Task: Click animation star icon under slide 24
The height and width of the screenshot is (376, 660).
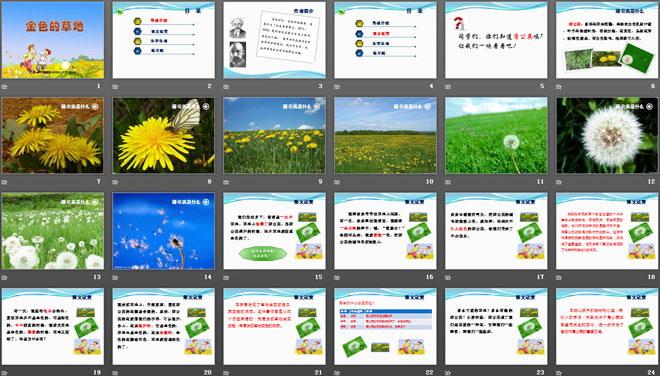Action: pyautogui.click(x=559, y=373)
